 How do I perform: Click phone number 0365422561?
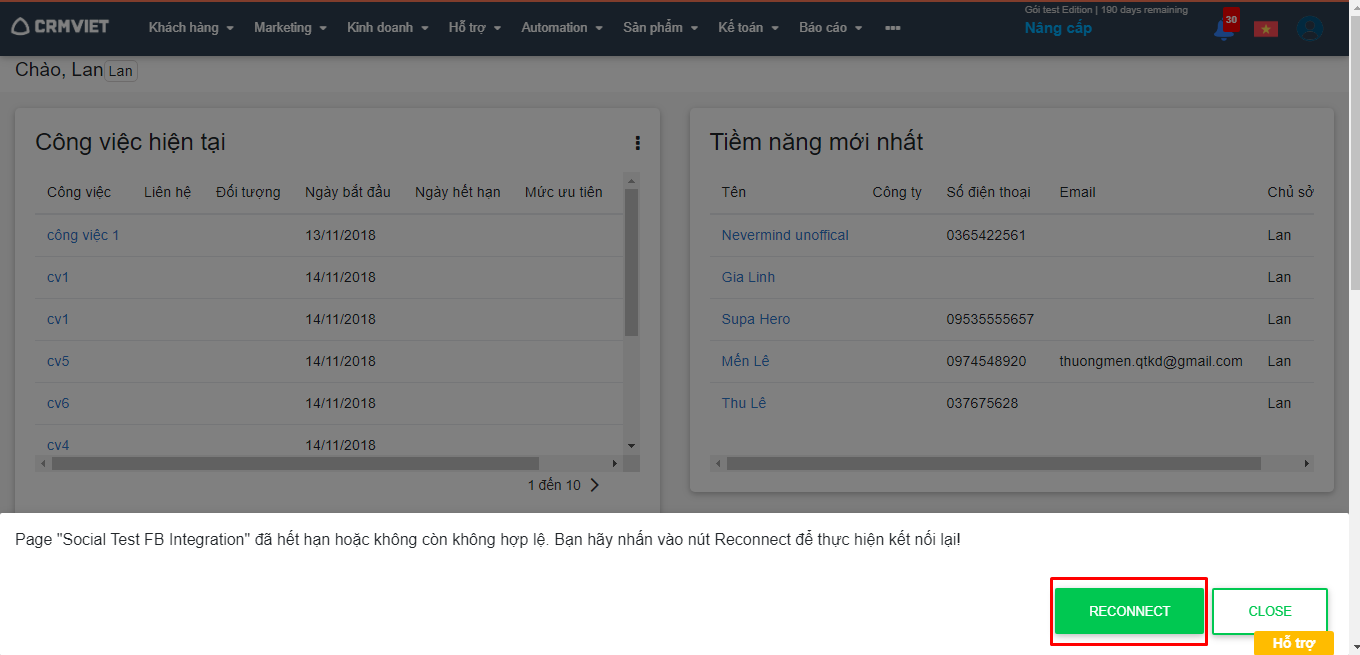[986, 235]
